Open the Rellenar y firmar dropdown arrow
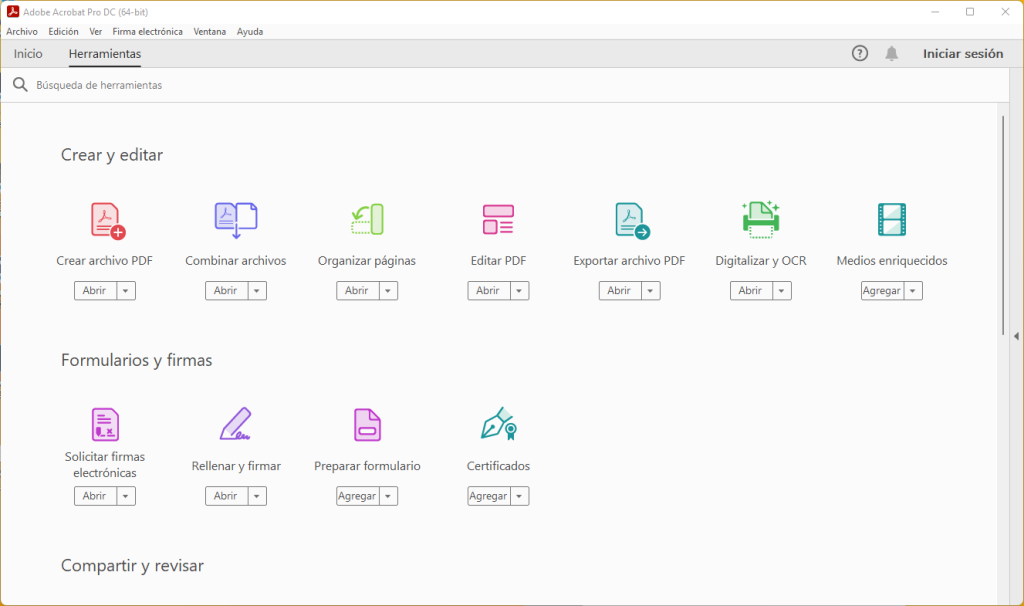The height and width of the screenshot is (606, 1024). coord(257,496)
